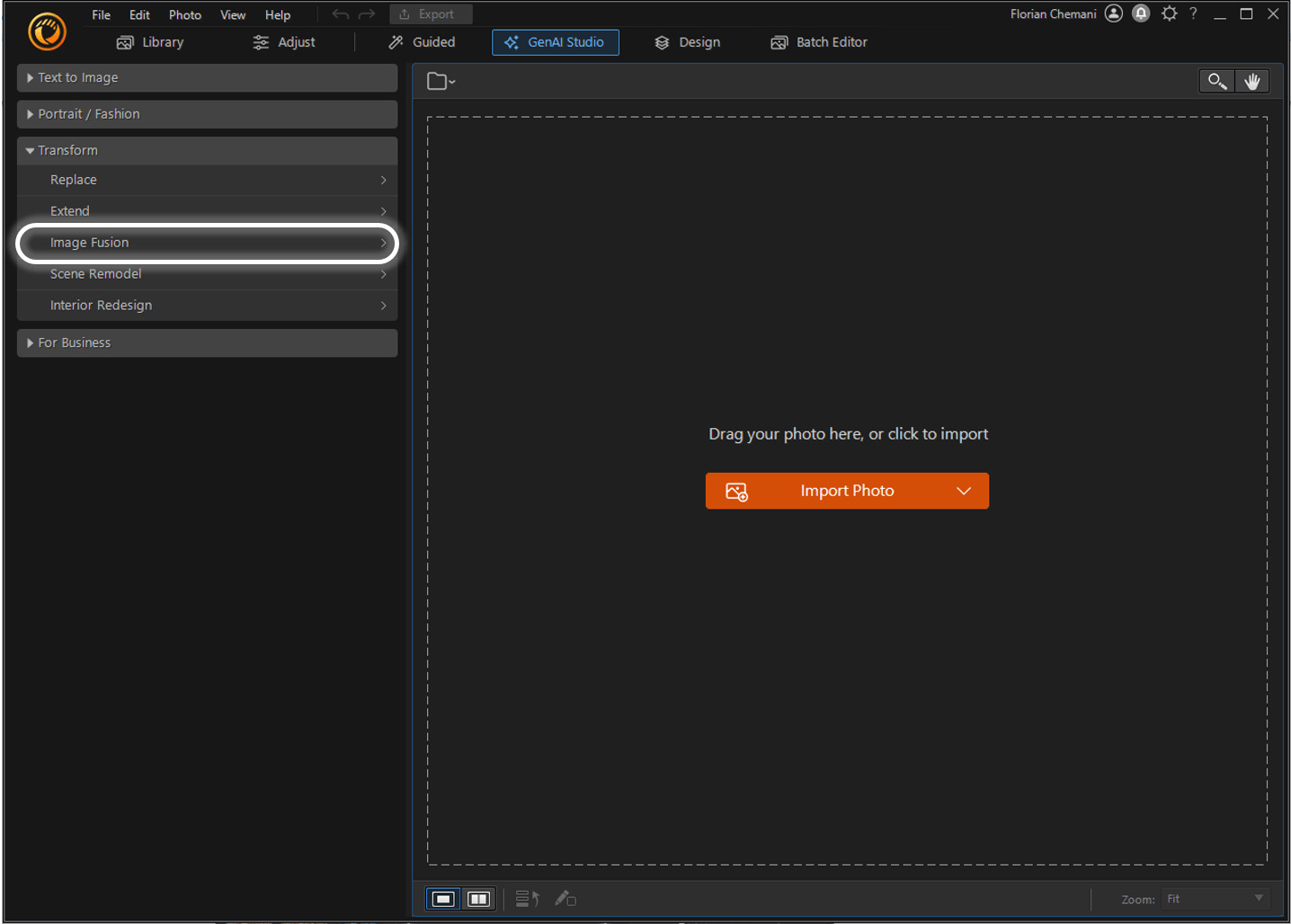Open the Zoom level dropdown

tap(1215, 898)
